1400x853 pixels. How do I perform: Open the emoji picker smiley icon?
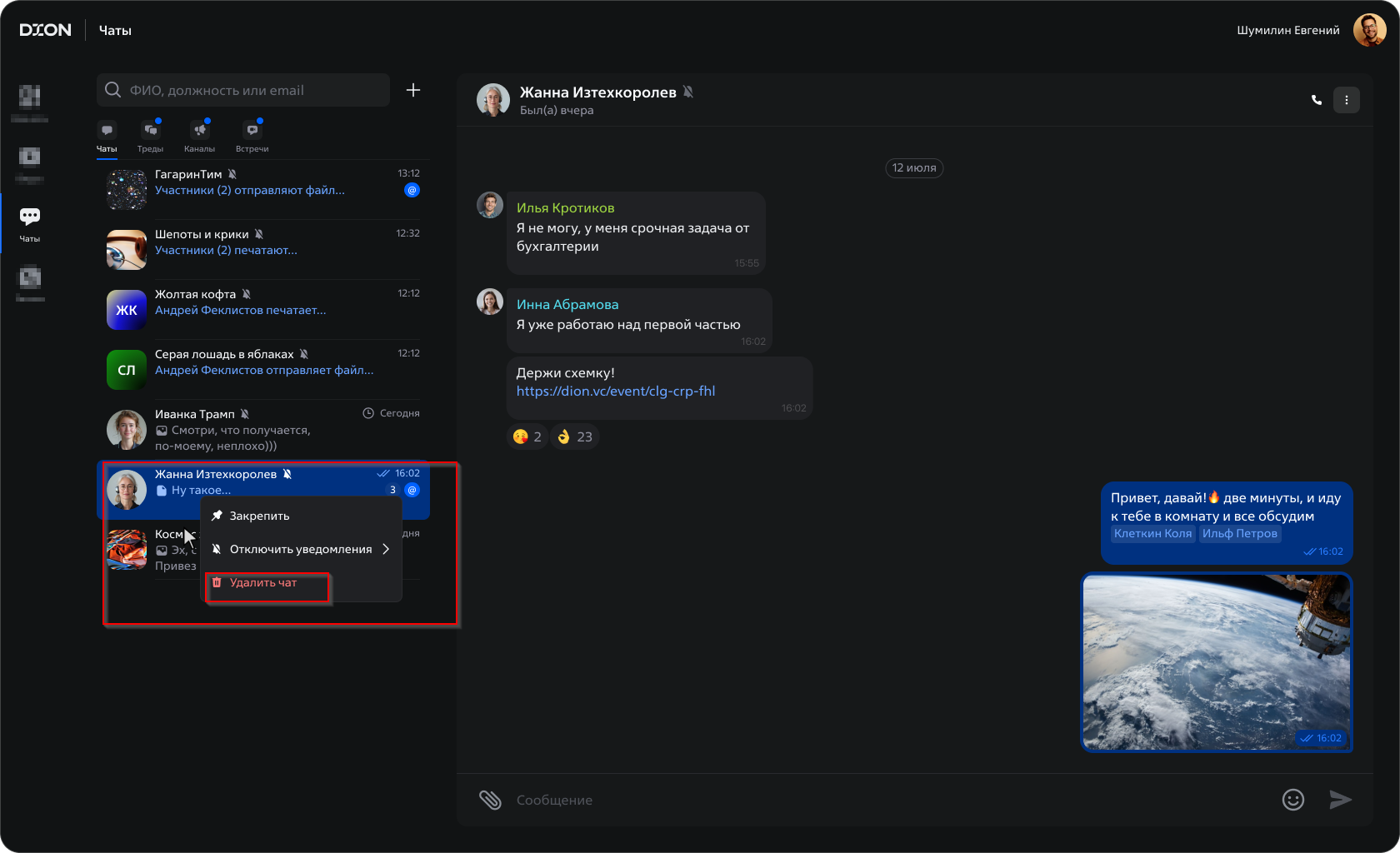click(x=1292, y=800)
